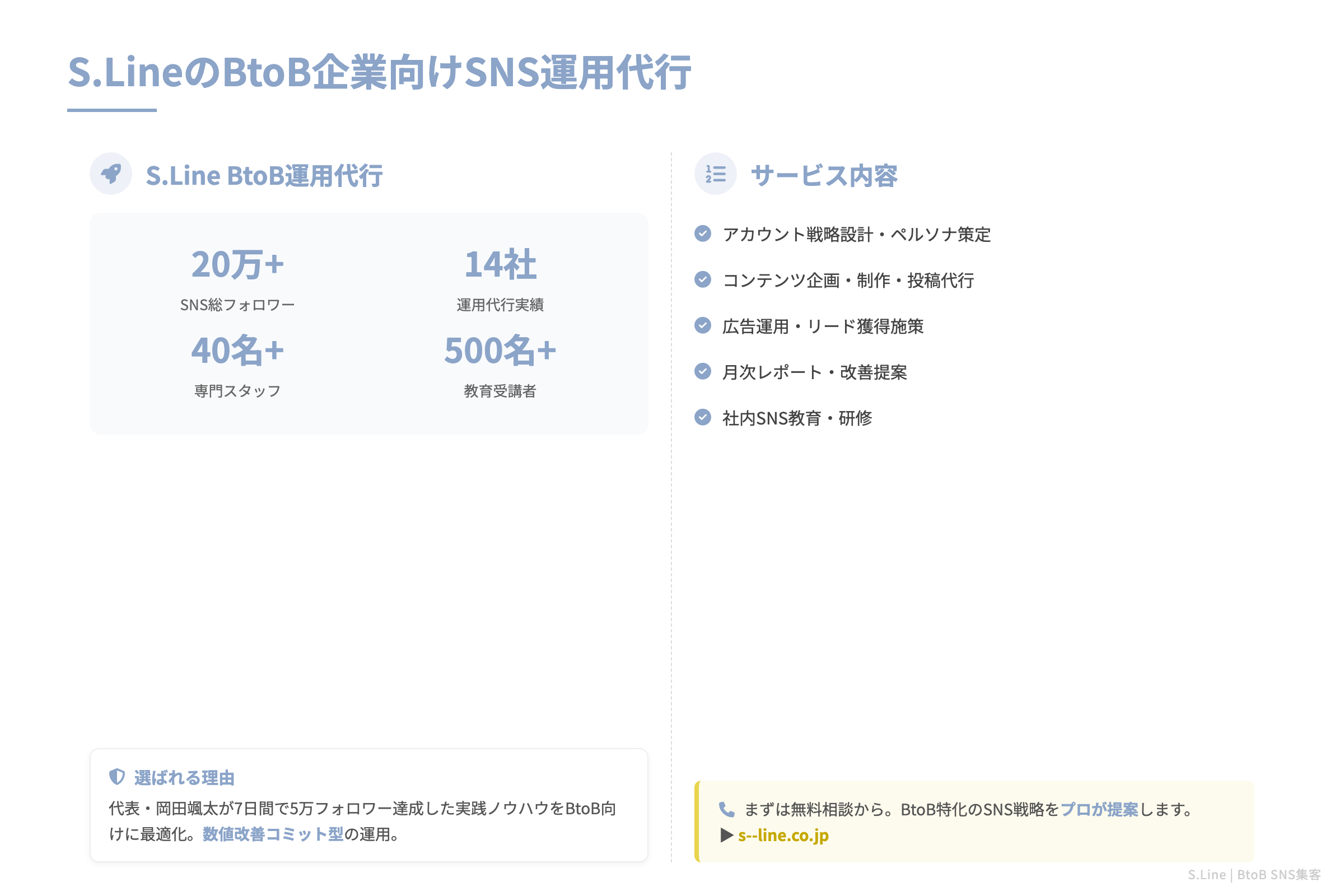
Task: Open the s--line.co.jp link
Action: click(783, 836)
